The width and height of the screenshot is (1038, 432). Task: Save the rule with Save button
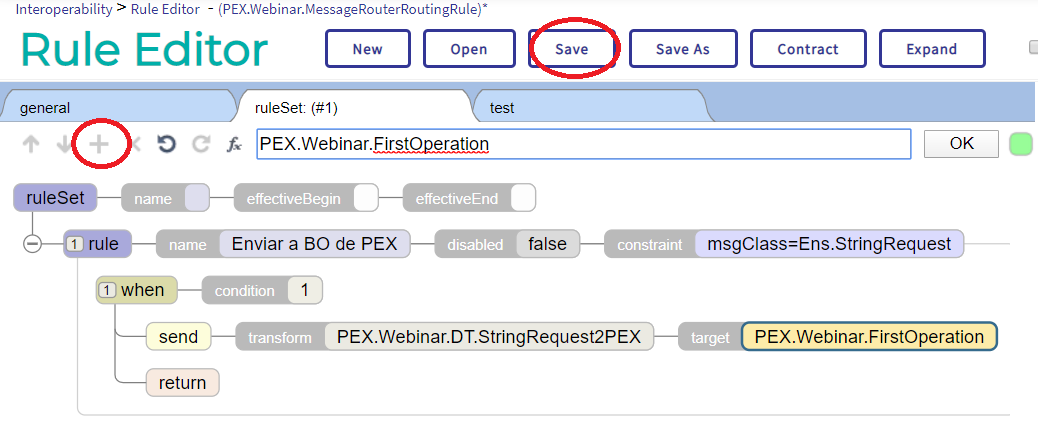click(572, 49)
